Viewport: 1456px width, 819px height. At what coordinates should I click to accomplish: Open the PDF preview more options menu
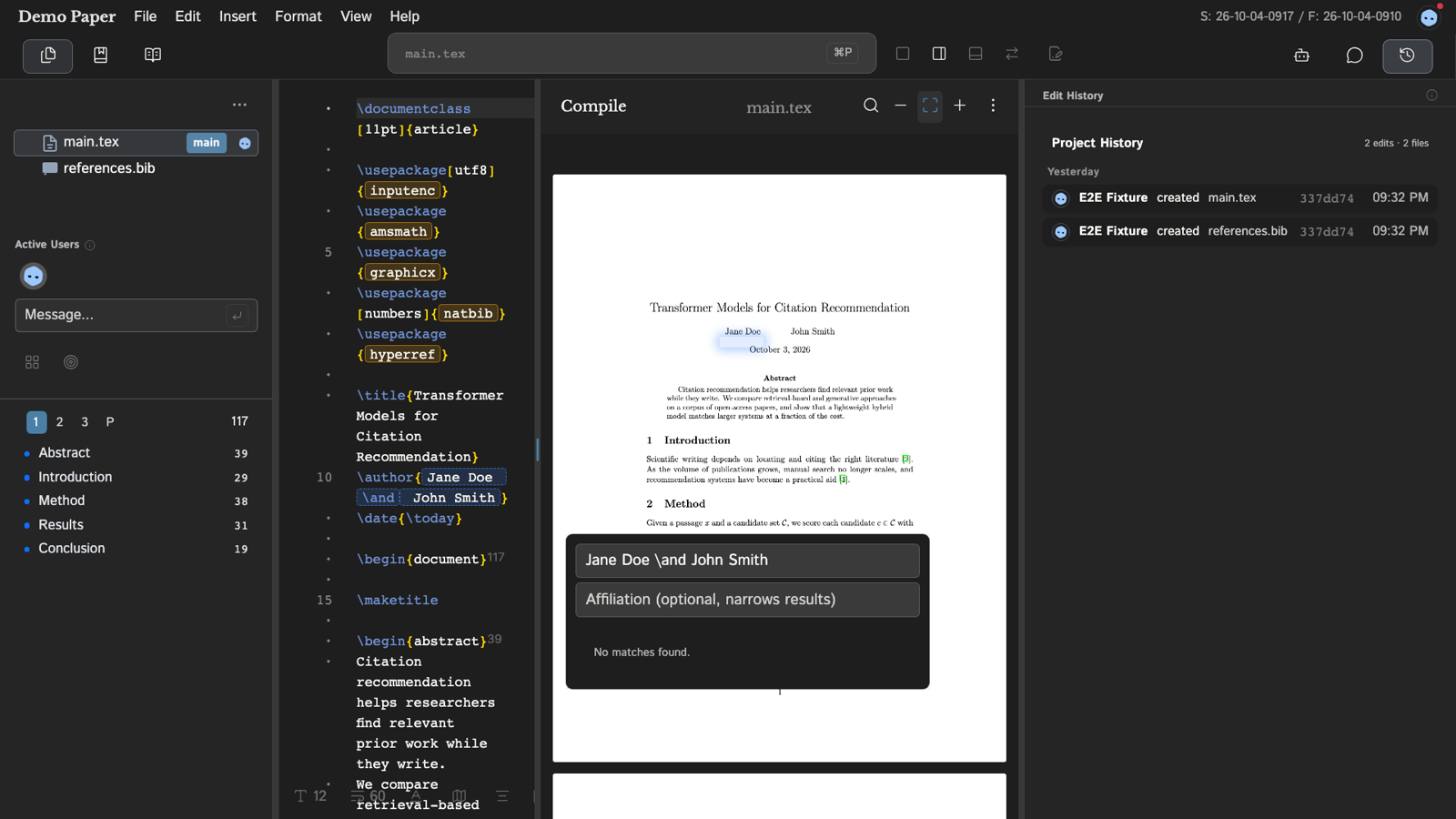(993, 106)
